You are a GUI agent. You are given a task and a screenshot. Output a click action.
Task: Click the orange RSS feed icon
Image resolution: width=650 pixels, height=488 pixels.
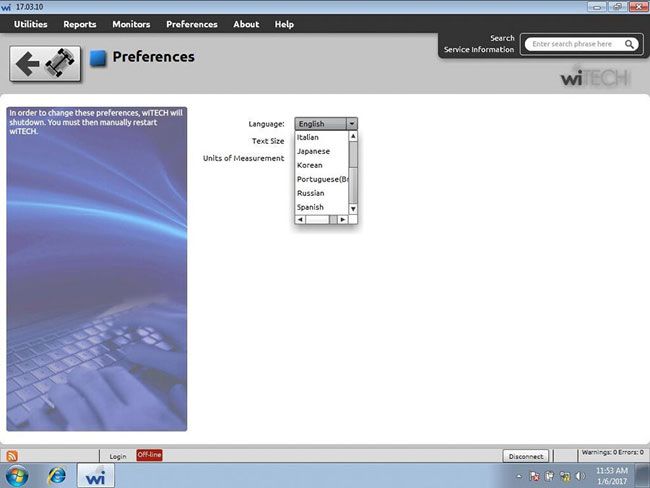(x=12, y=456)
